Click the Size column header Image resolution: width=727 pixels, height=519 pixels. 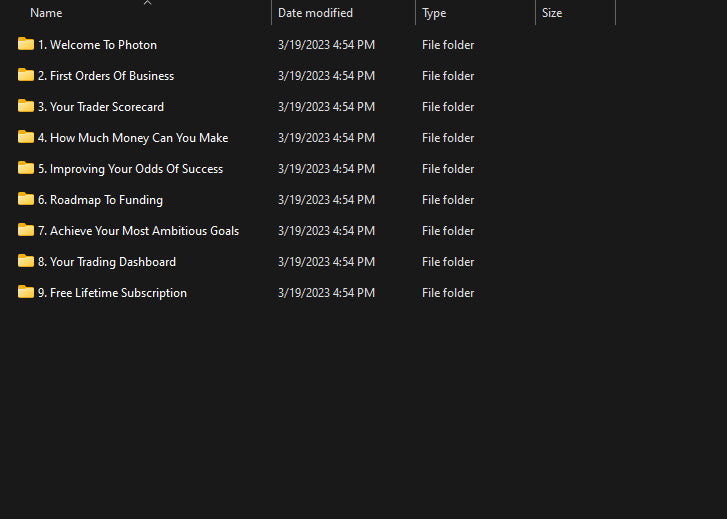tap(552, 13)
